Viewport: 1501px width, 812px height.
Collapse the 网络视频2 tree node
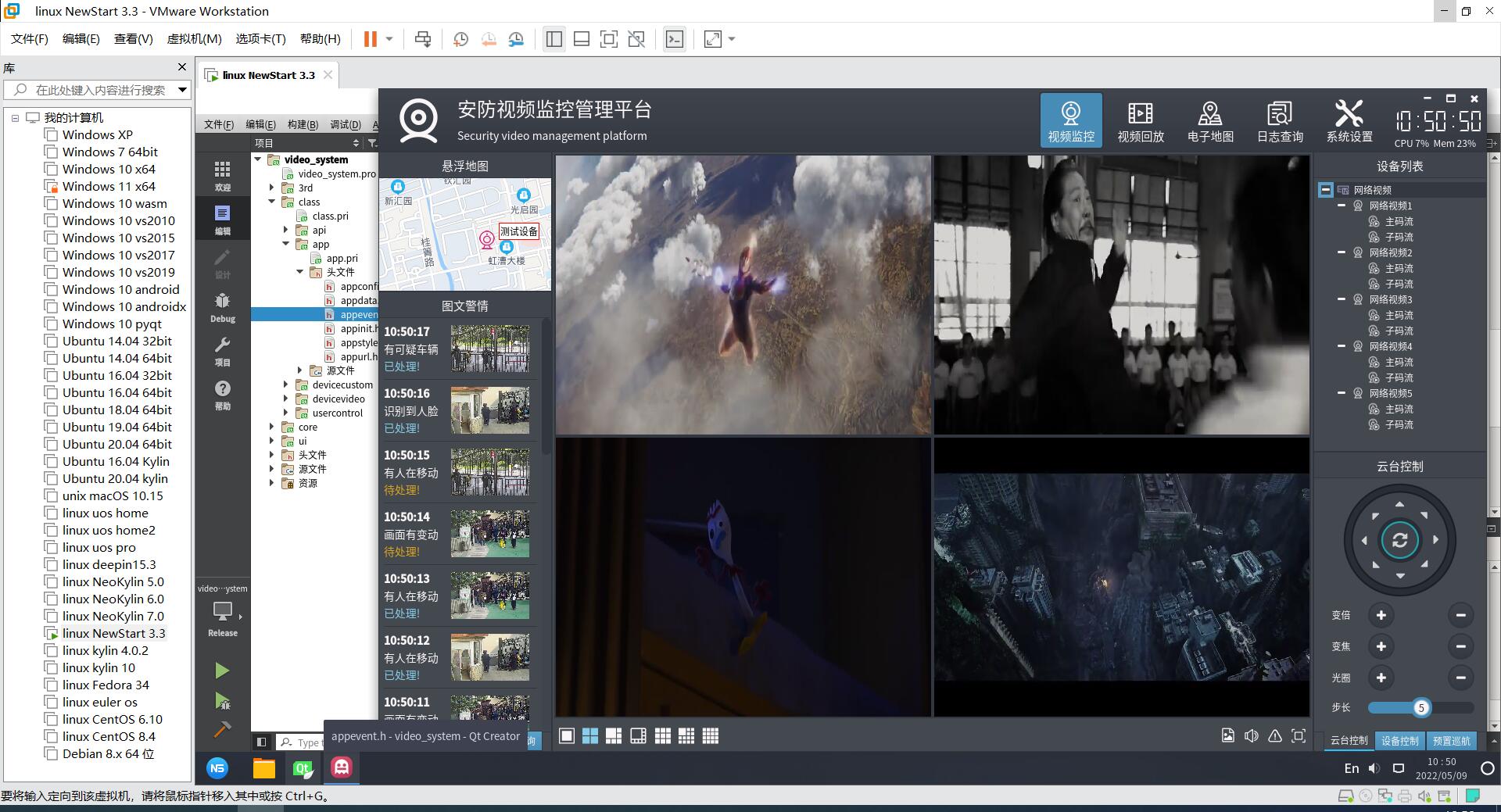1342,252
